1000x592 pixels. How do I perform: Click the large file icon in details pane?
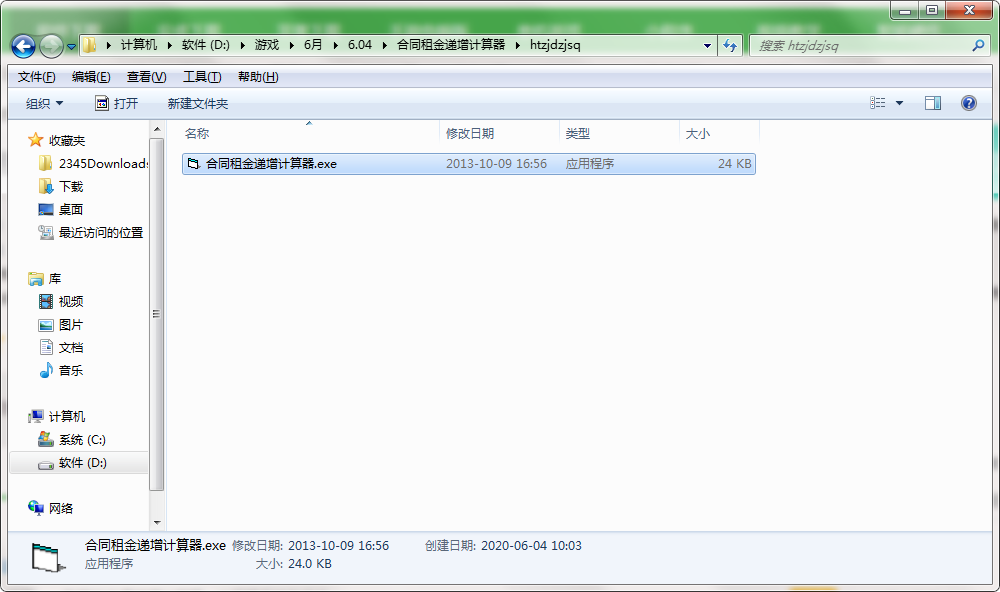pyautogui.click(x=48, y=557)
